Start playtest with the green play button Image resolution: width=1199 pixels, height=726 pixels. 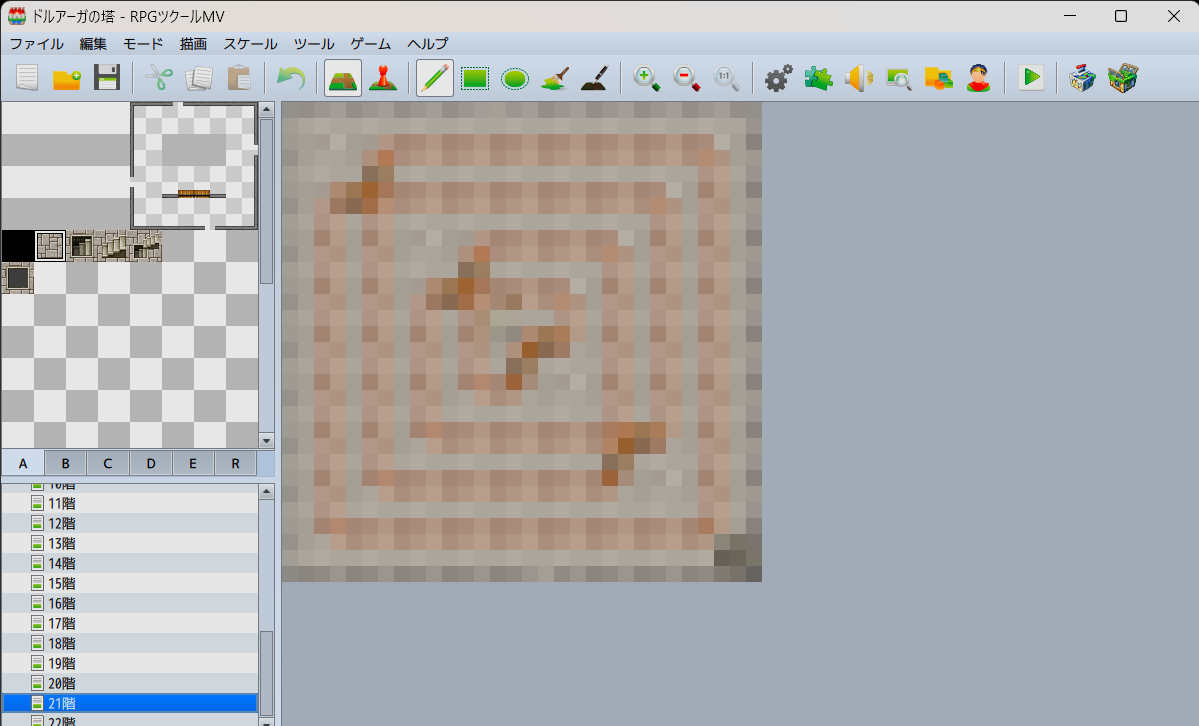[x=1031, y=78]
